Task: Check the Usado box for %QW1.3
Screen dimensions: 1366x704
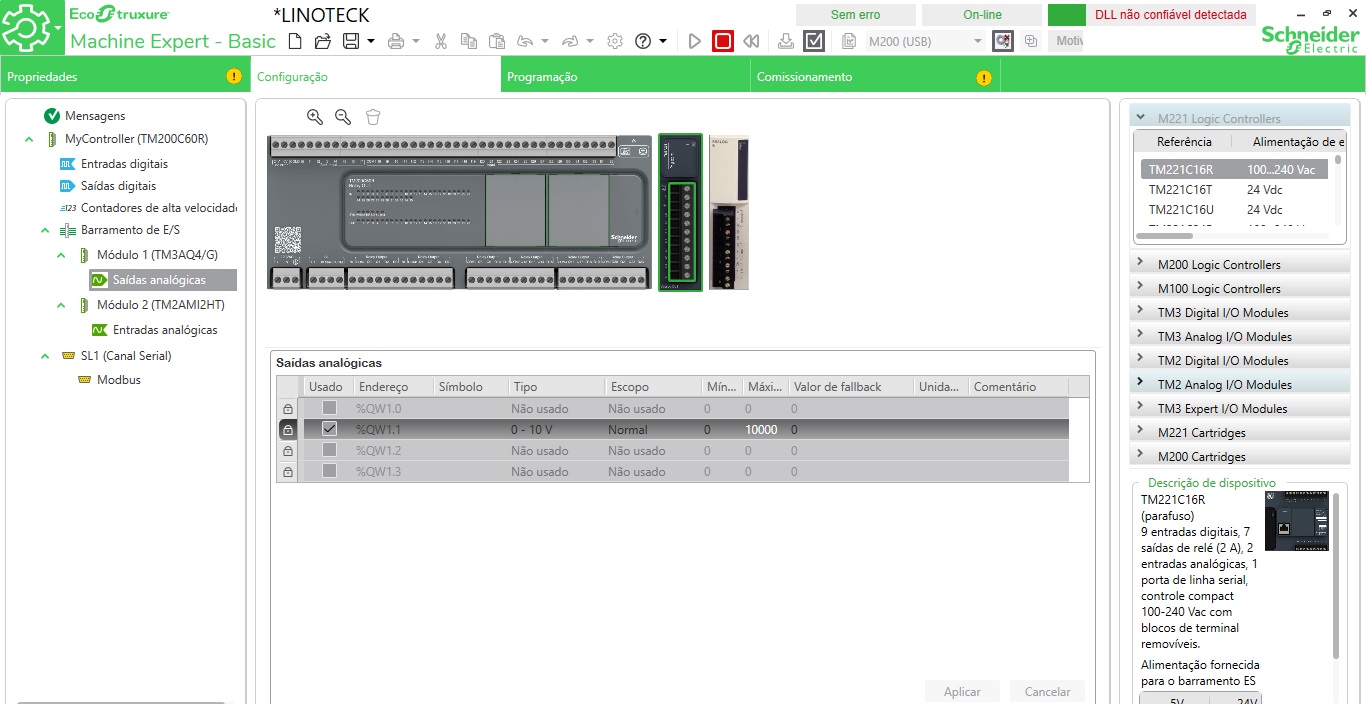Action: coord(329,471)
